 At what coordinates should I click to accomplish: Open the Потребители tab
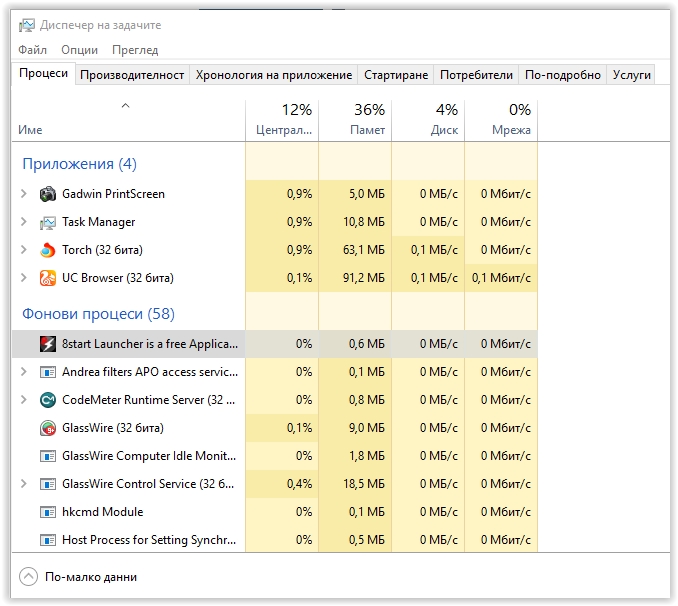[476, 75]
